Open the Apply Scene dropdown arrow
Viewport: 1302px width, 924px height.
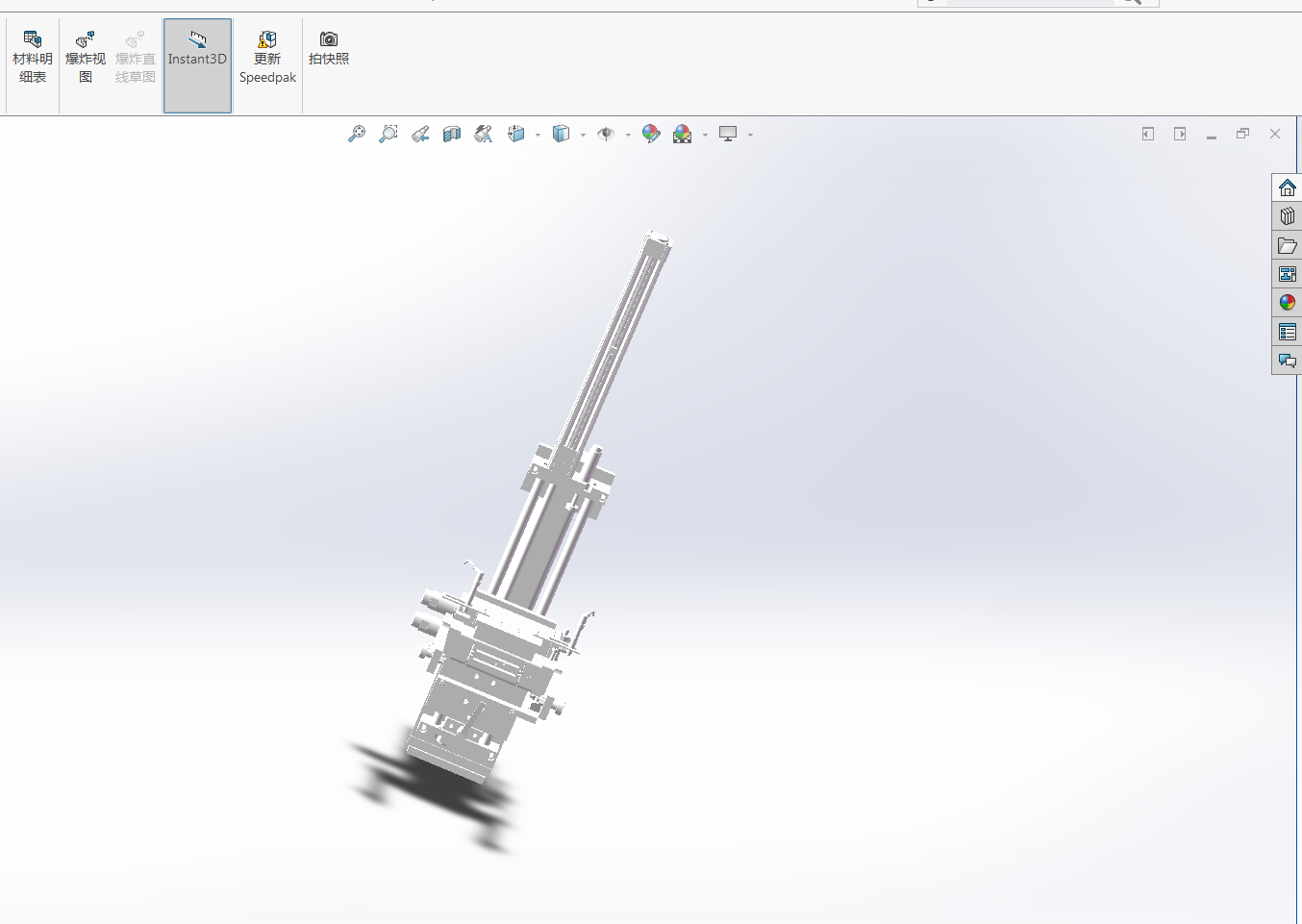[x=705, y=136]
